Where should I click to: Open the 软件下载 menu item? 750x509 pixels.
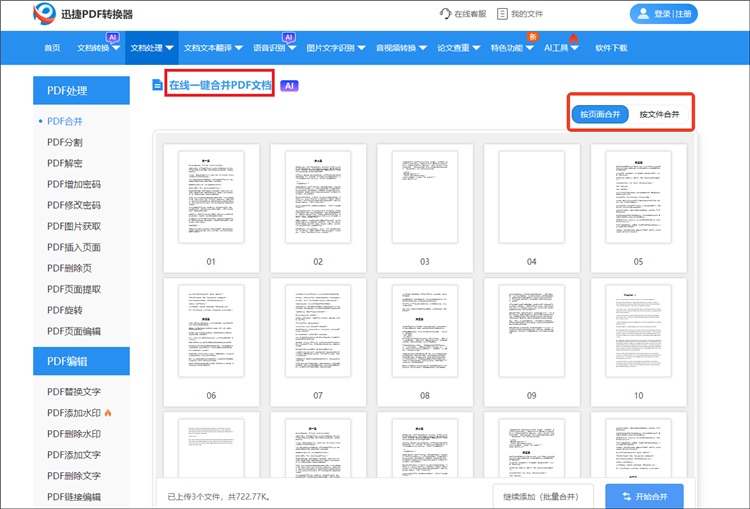point(611,48)
